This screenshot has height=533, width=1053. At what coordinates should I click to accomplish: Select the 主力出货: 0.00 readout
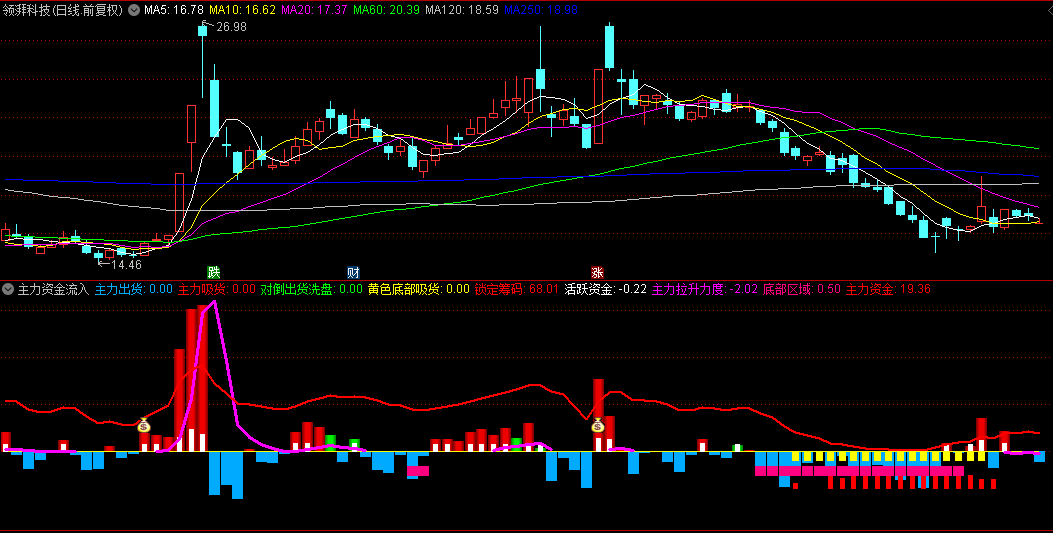pyautogui.click(x=134, y=289)
